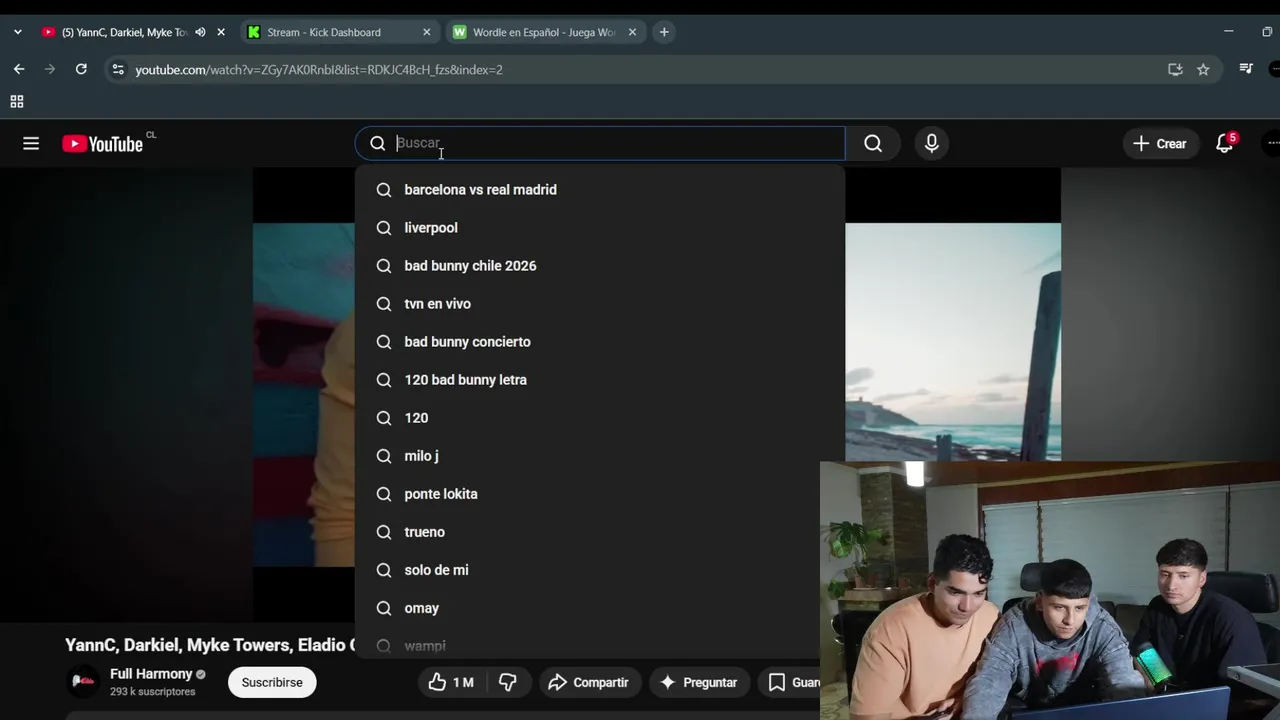This screenshot has height=720, width=1280.
Task: Pick the trueno suggestion
Action: click(600, 532)
